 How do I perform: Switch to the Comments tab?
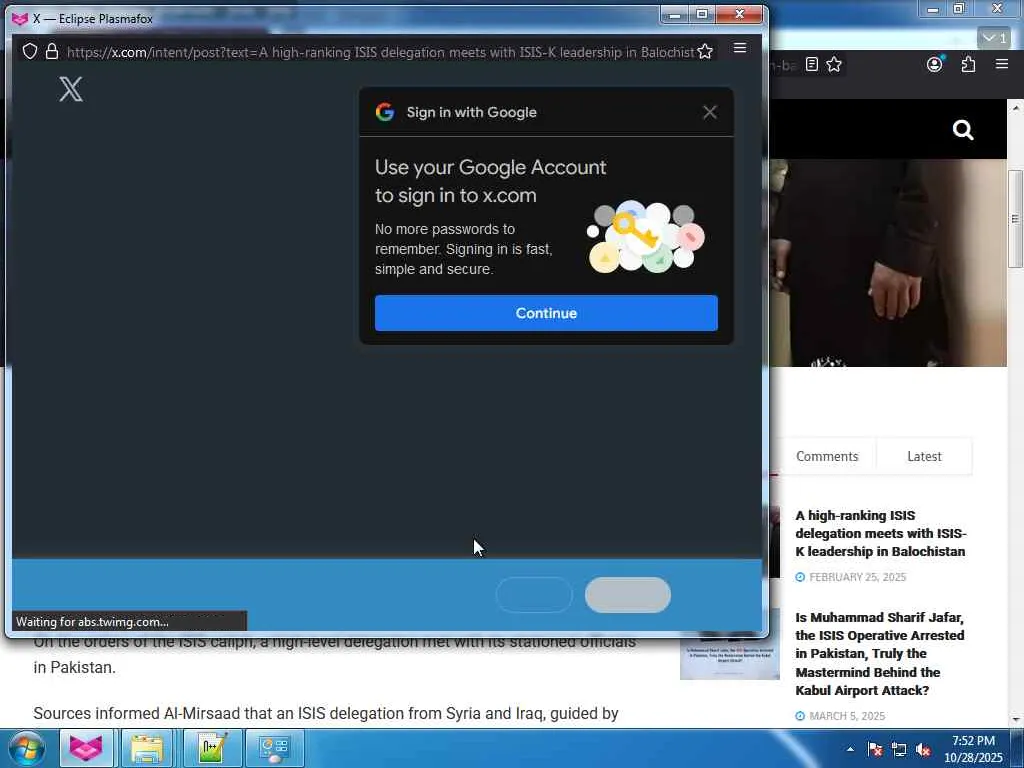[827, 456]
